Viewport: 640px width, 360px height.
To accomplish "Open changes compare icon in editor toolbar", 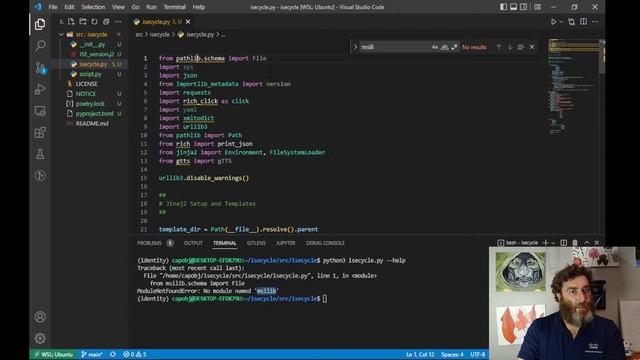I will click(571, 22).
